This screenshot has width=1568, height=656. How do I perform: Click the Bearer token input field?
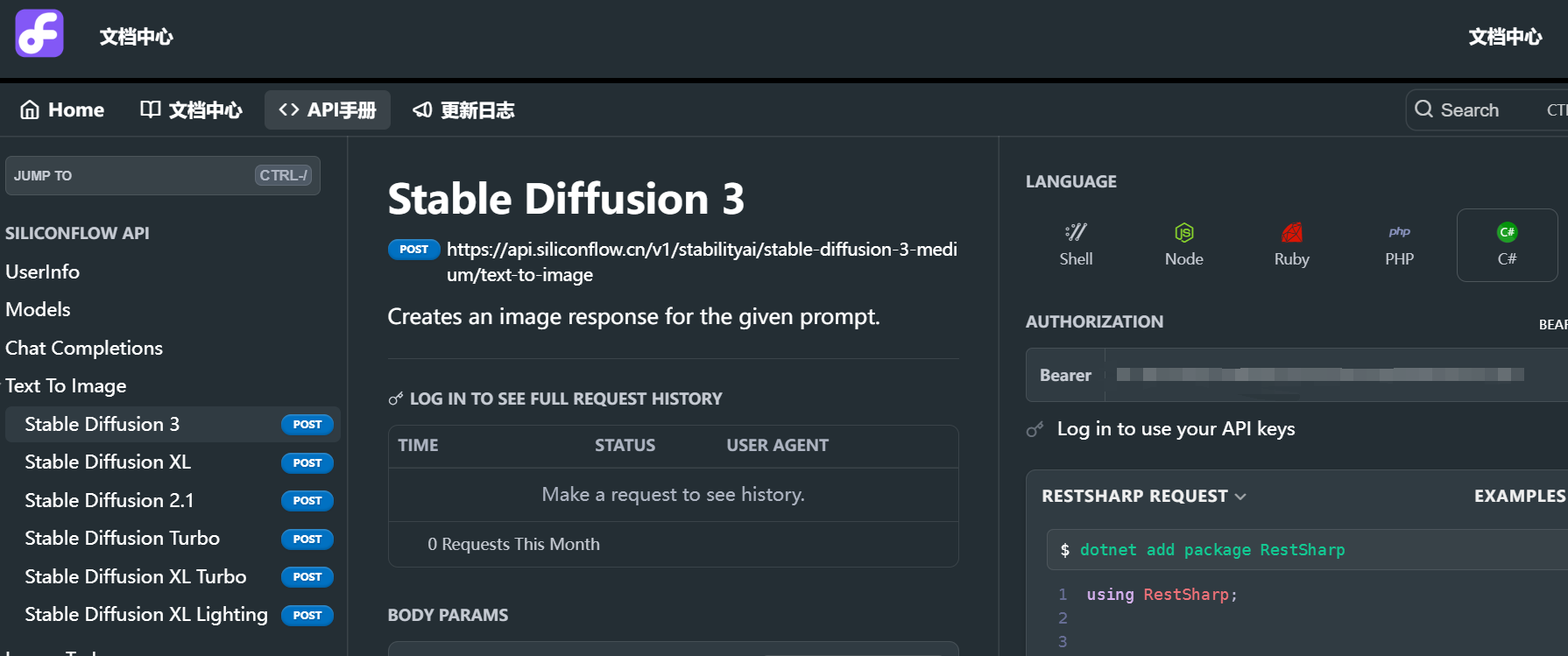pos(1337,375)
